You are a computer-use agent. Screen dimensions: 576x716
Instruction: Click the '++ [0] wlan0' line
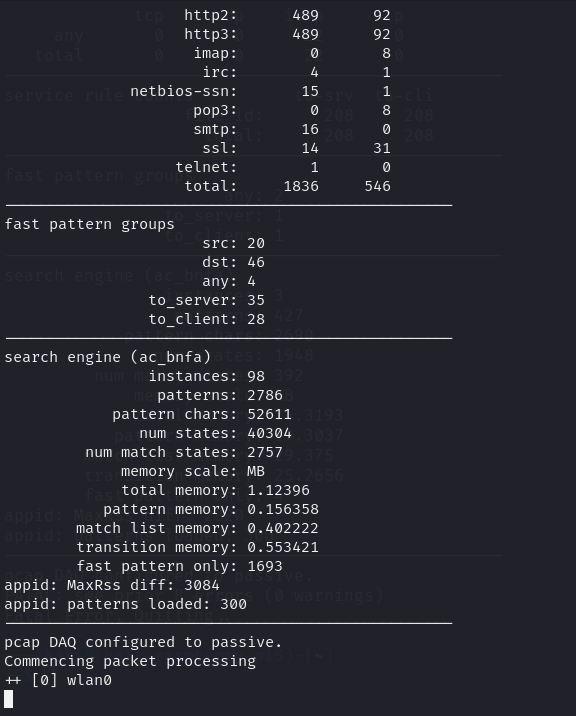pos(58,680)
